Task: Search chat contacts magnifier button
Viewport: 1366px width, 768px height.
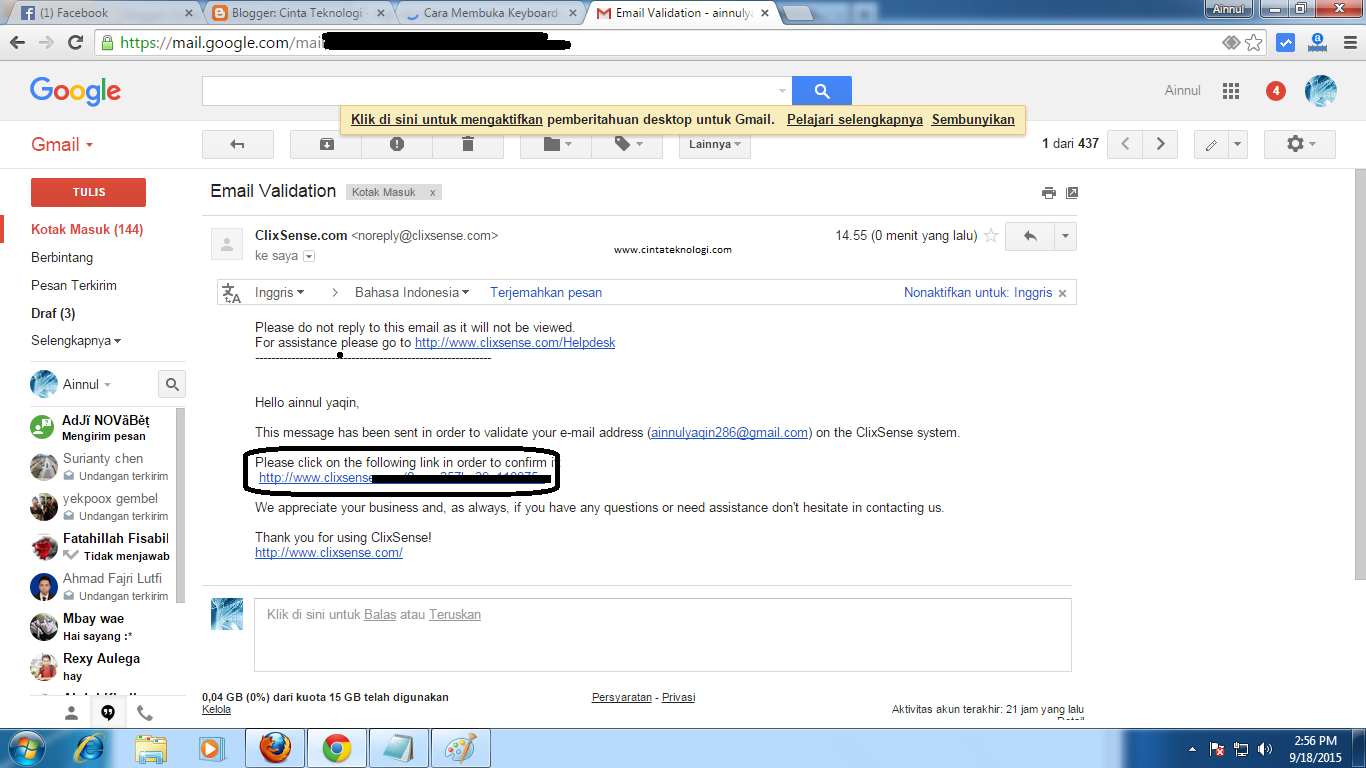Action: tap(172, 384)
